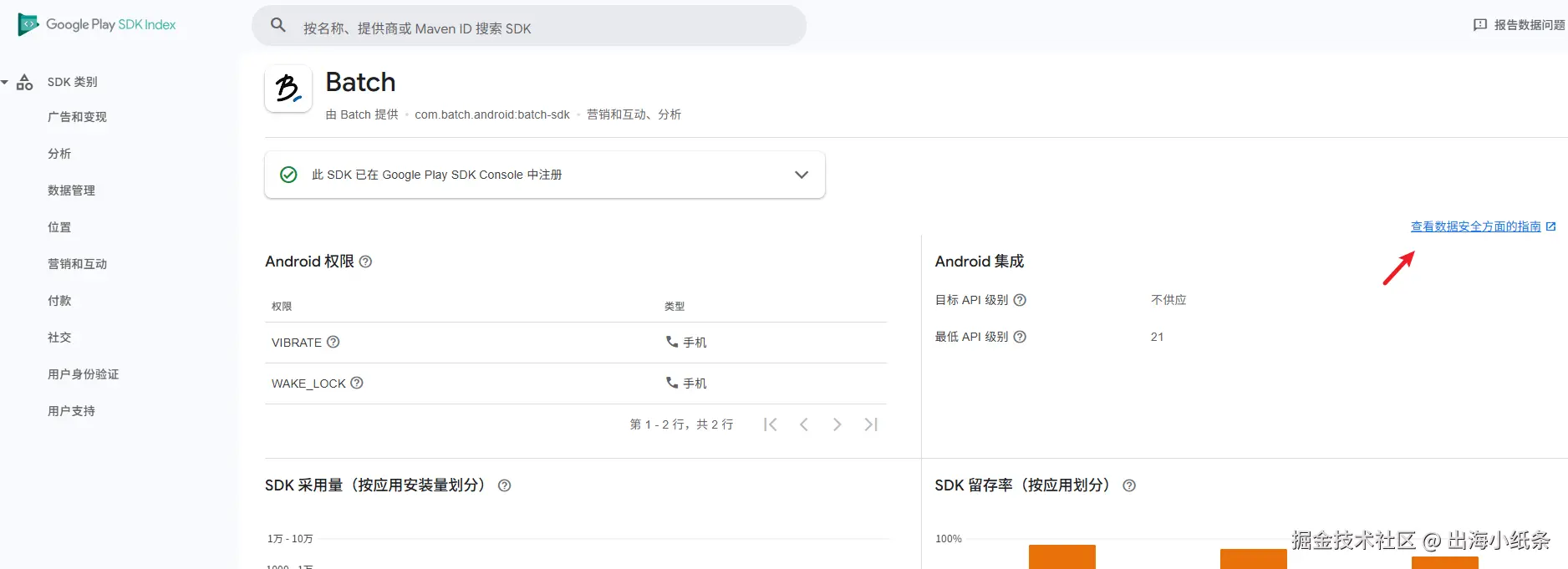Click help icon next to 目标 API 级别
Image resolution: width=1568 pixels, height=569 pixels.
[1020, 300]
